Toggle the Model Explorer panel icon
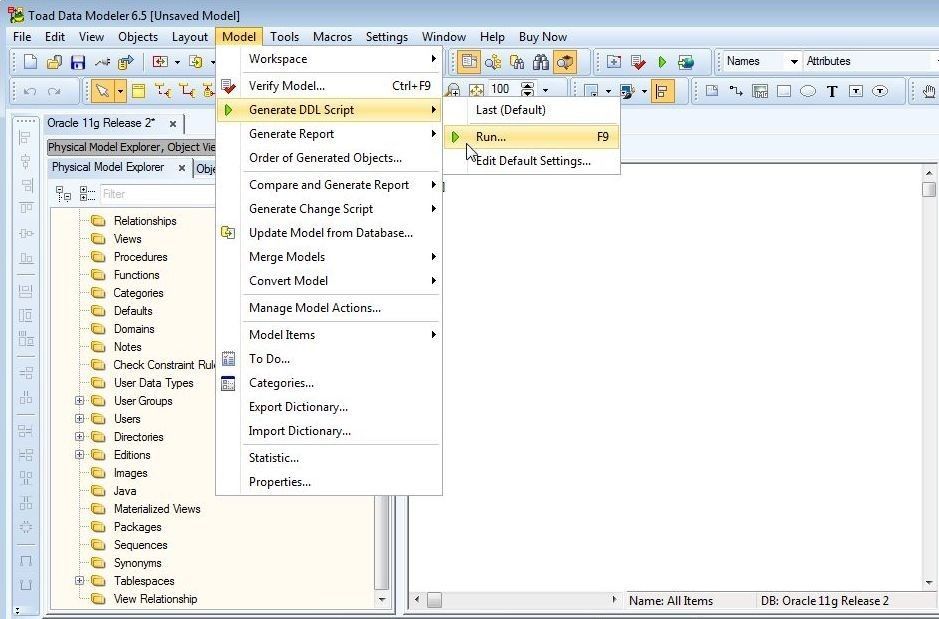 click(x=469, y=62)
